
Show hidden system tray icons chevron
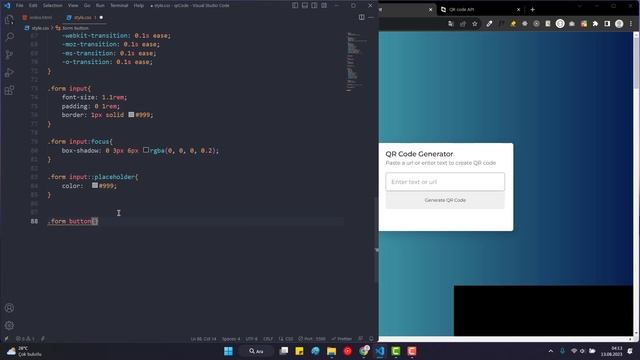point(551,351)
